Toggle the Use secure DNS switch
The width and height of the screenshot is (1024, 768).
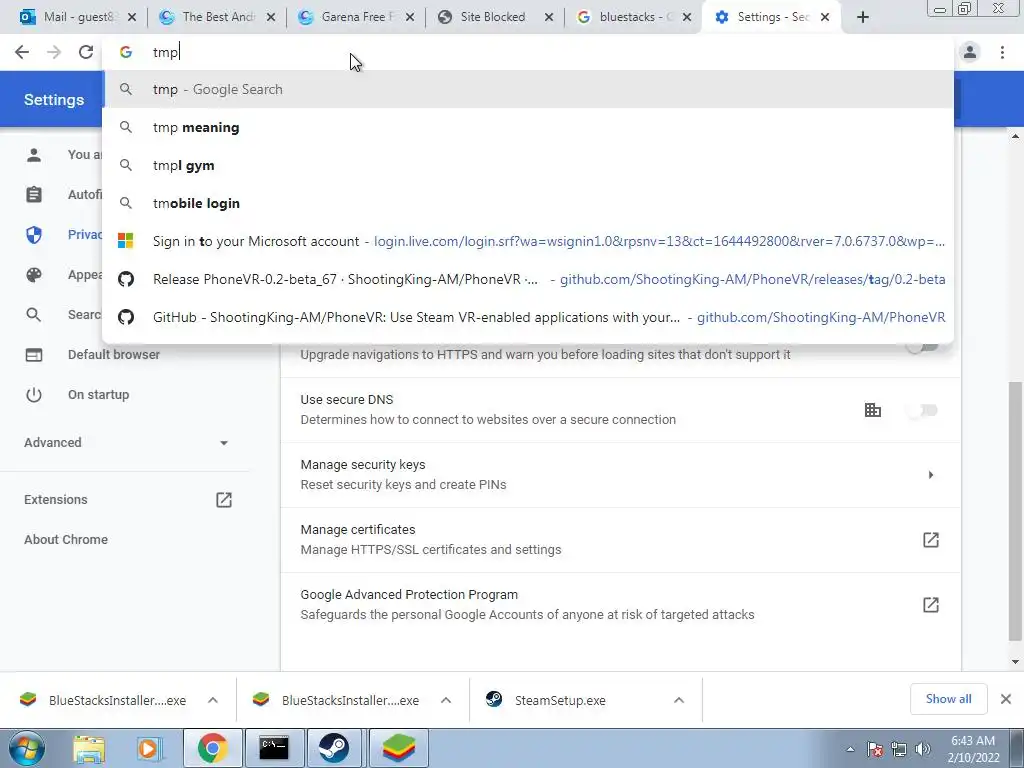(923, 410)
